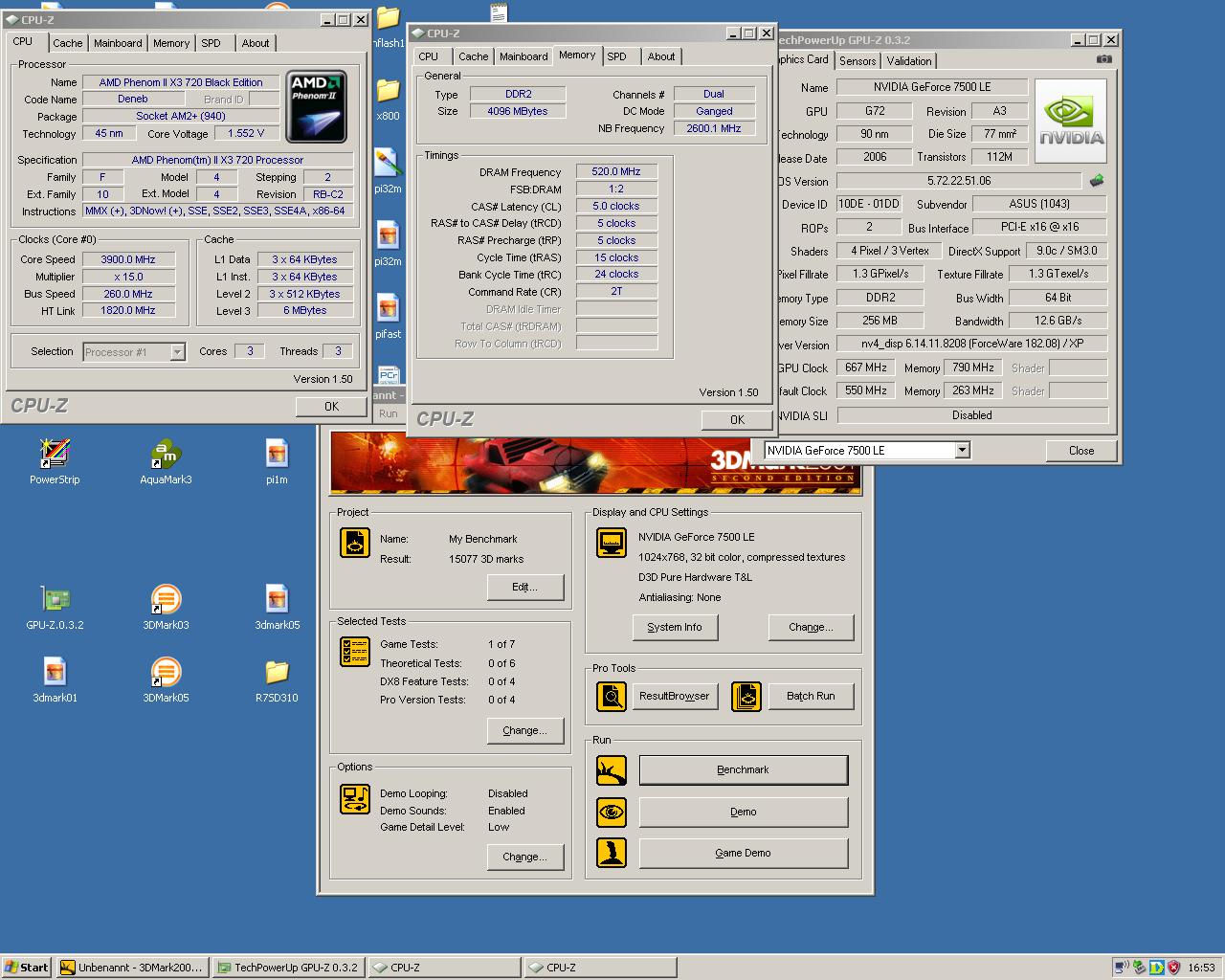Start the Benchmark run
The height and width of the screenshot is (980, 1225).
(744, 769)
